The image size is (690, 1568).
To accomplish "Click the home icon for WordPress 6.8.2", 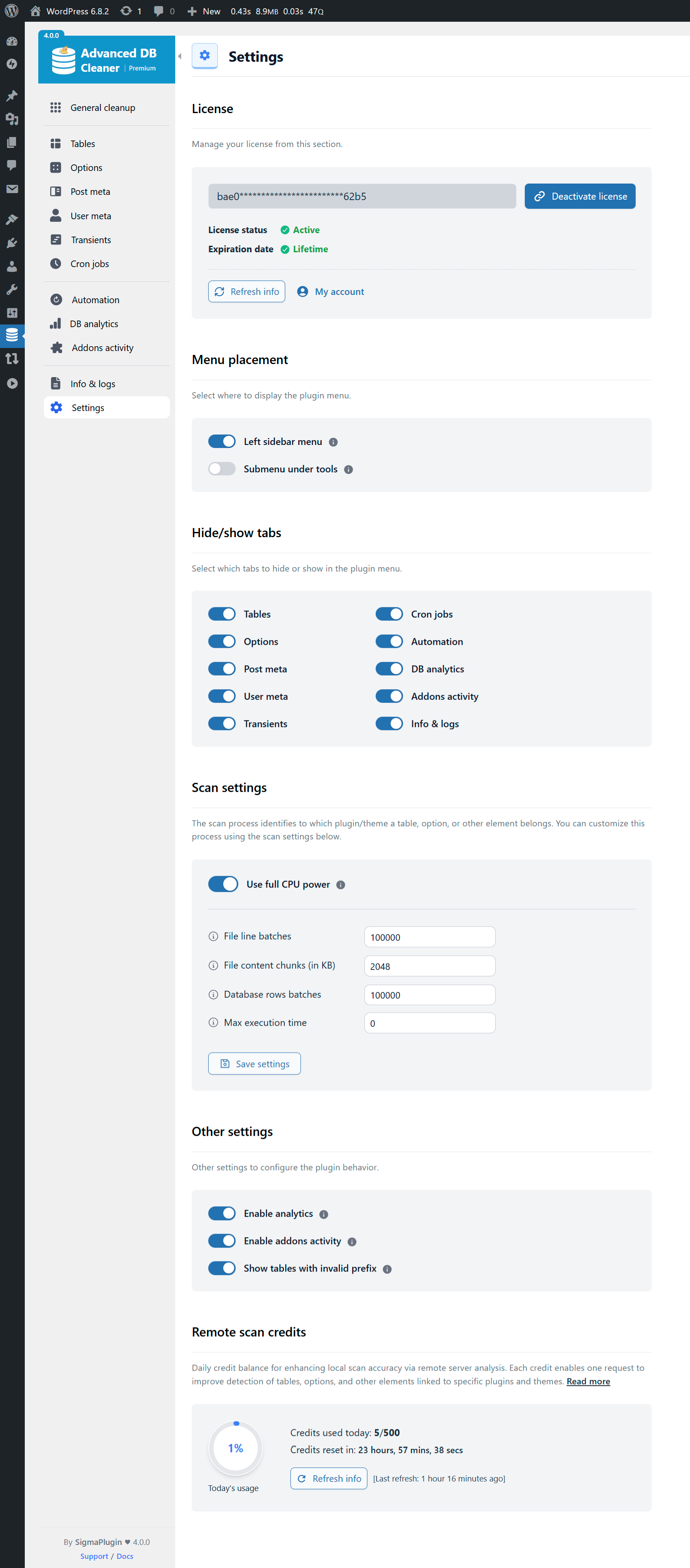I will [x=35, y=11].
